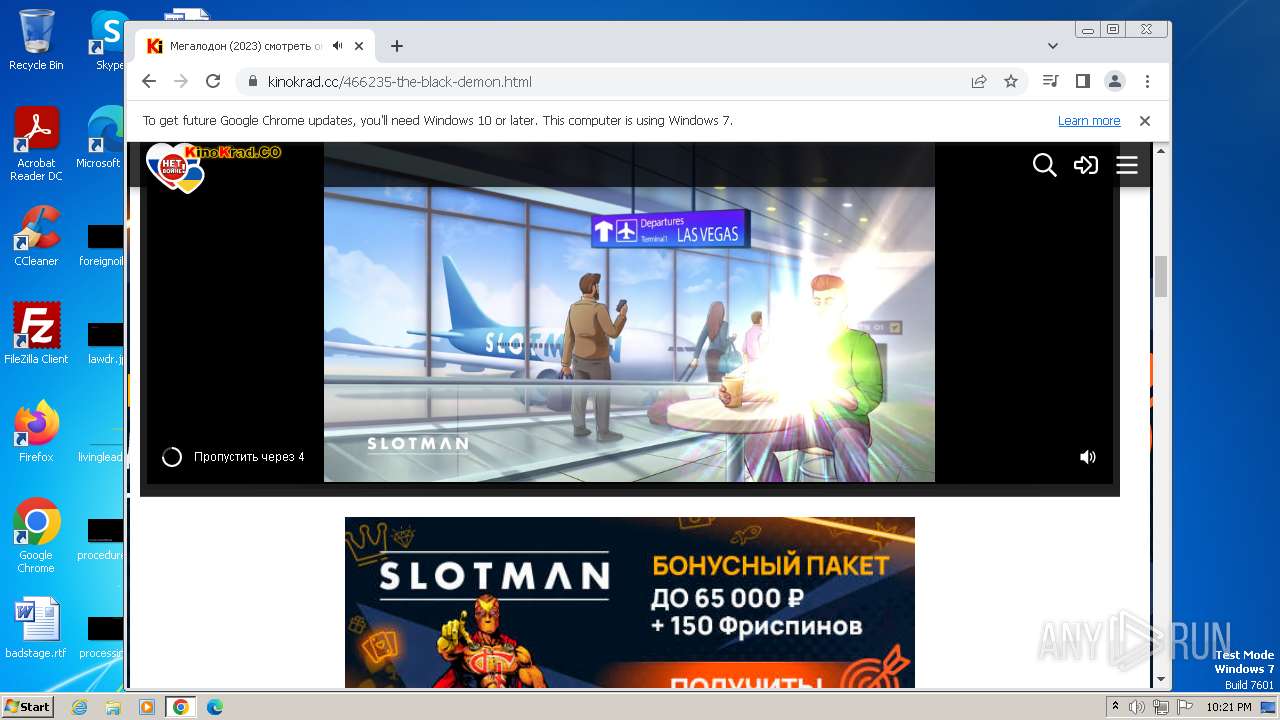Close the Мегалодон (2023) tab
Screen dimensions: 1280x720
[x=358, y=46]
